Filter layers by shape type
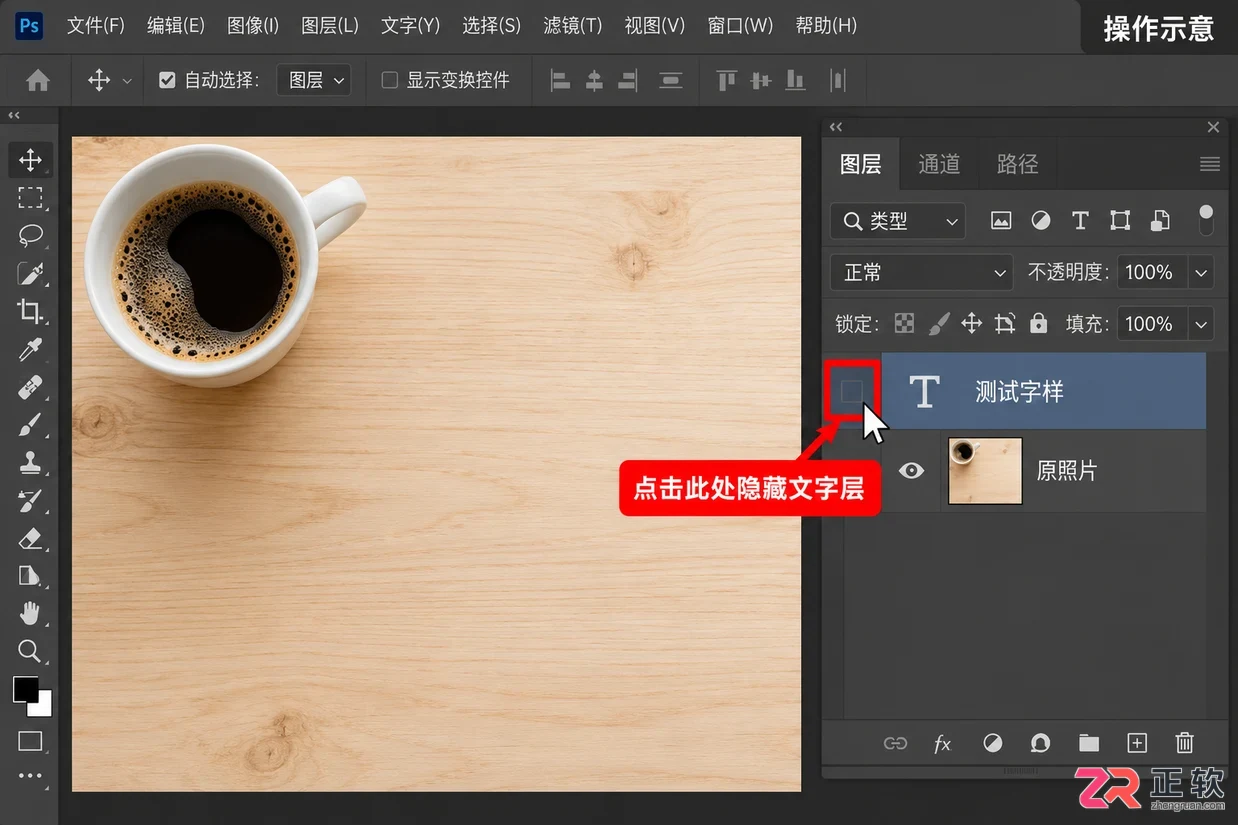The height and width of the screenshot is (825, 1238). coord(1120,221)
